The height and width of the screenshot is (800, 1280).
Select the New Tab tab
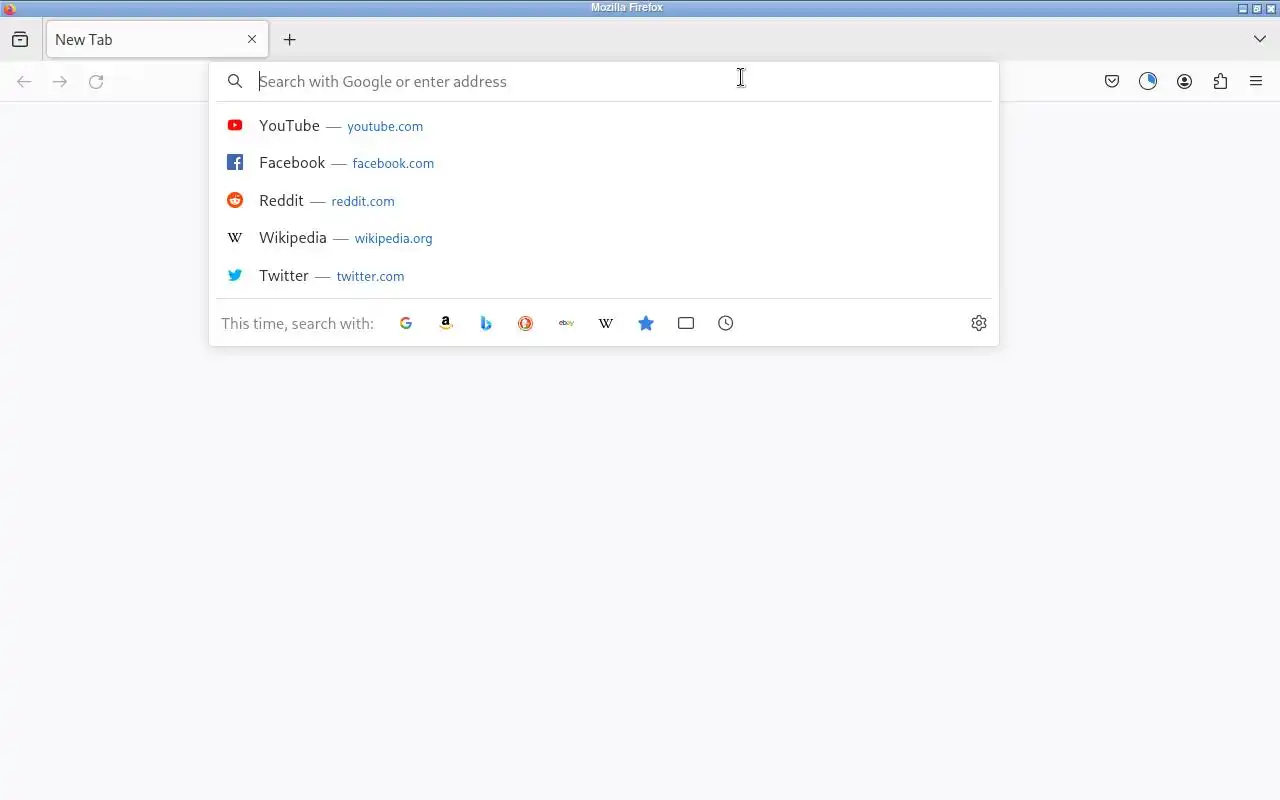coord(157,40)
